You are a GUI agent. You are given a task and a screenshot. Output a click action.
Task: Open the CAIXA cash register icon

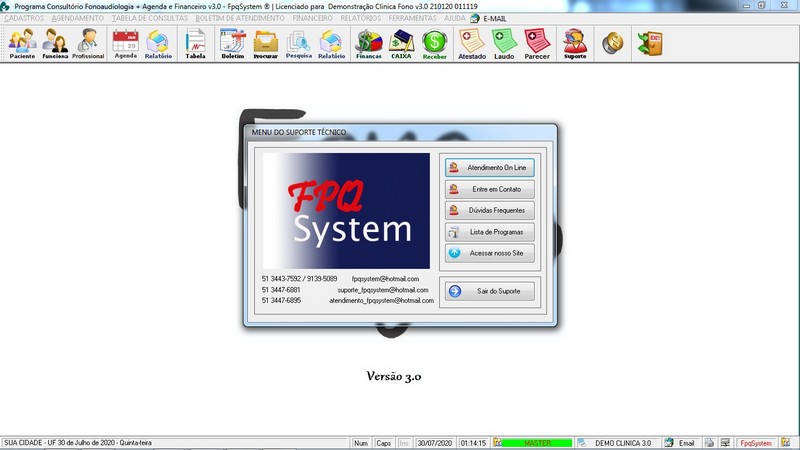[x=402, y=44]
